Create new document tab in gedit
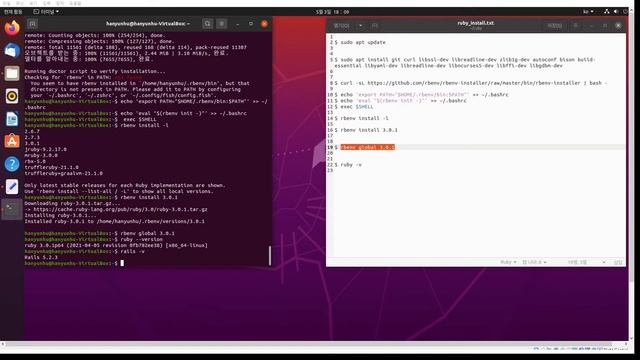 [x=375, y=26]
